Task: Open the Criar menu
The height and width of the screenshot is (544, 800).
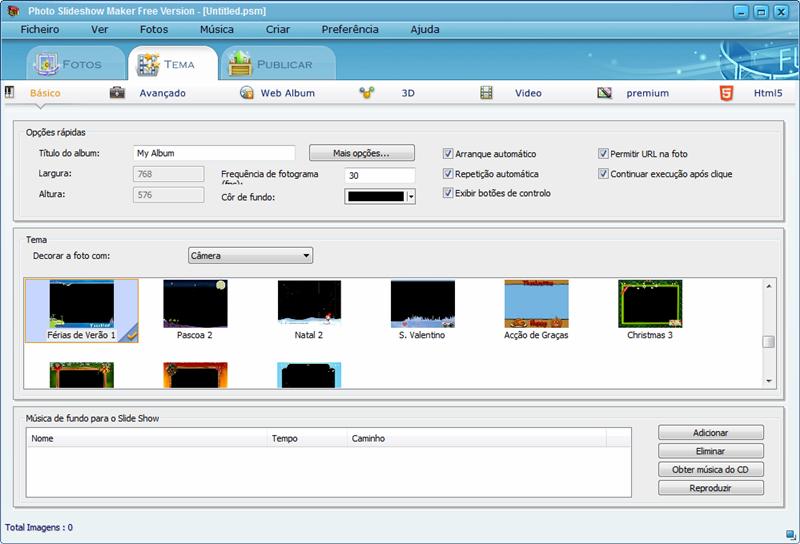Action: [278, 29]
